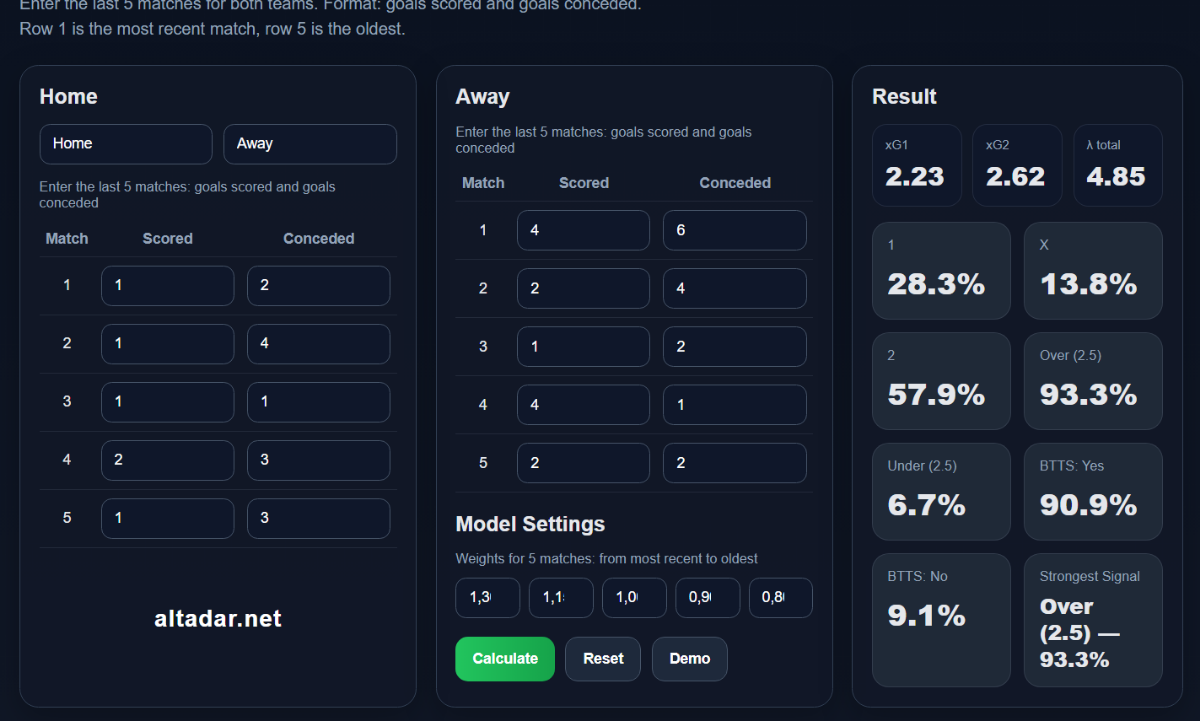This screenshot has height=721, width=1200.
Task: Select the Strongest Signal result card
Action: (x=1092, y=620)
